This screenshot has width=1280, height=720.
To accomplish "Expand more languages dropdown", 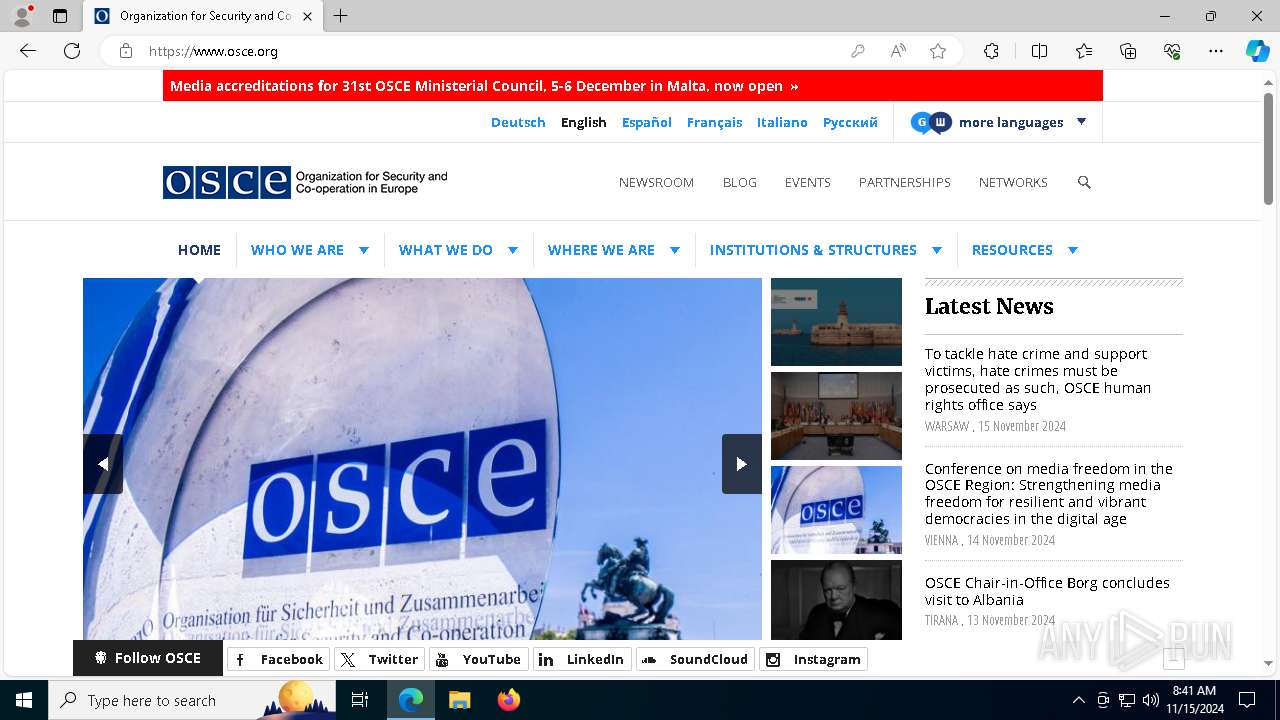I will (998, 122).
